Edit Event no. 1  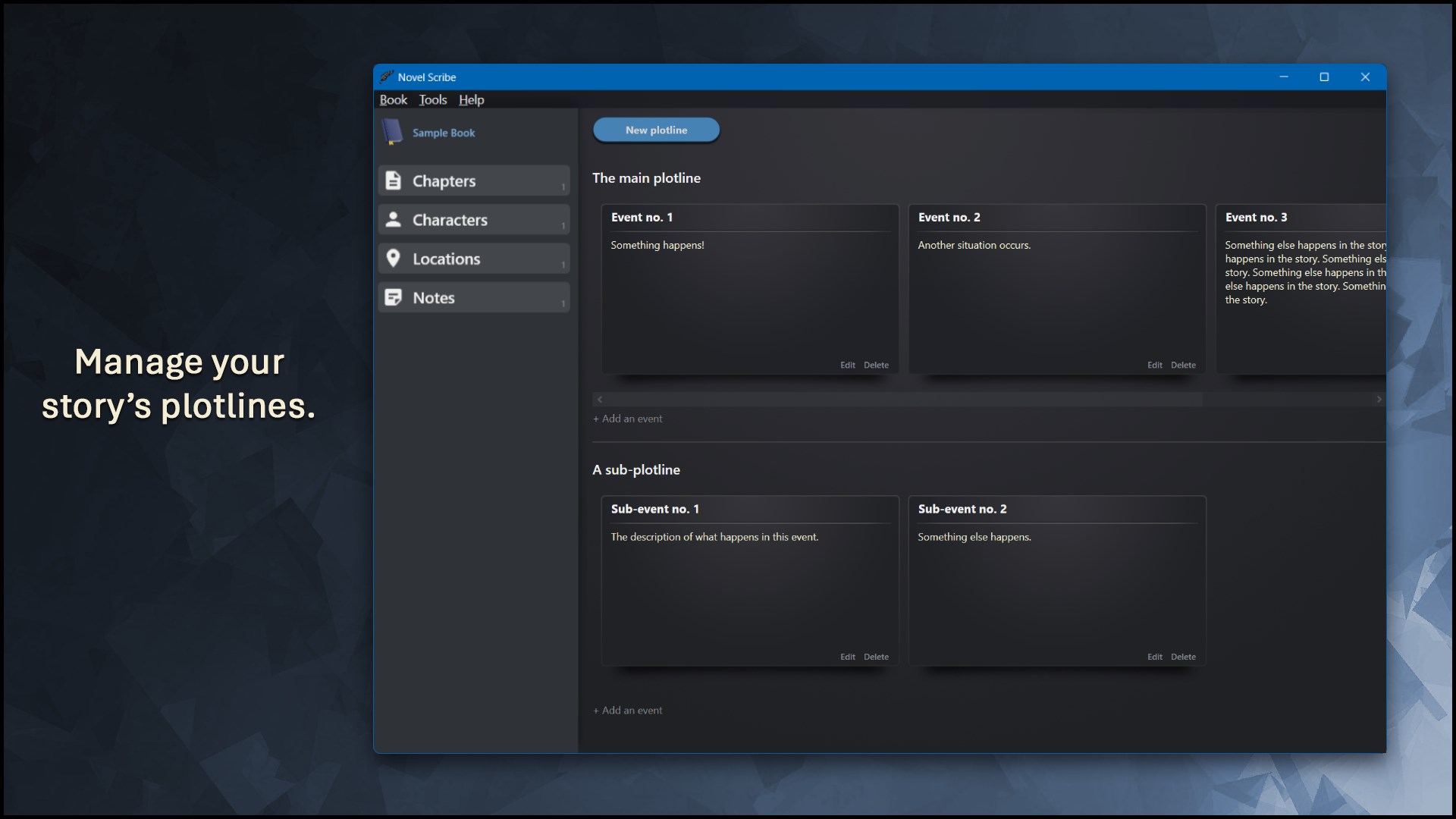pyautogui.click(x=847, y=365)
